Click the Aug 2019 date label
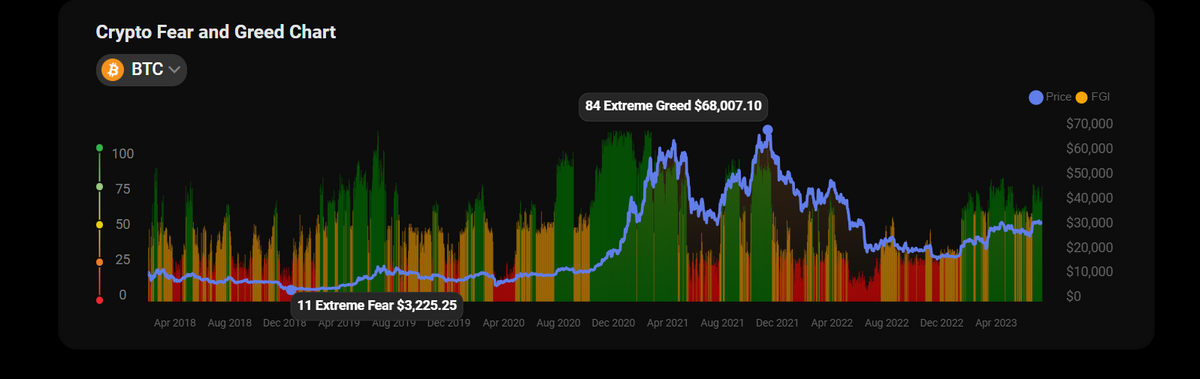Viewport: 1200px width, 379px height. pyautogui.click(x=394, y=323)
